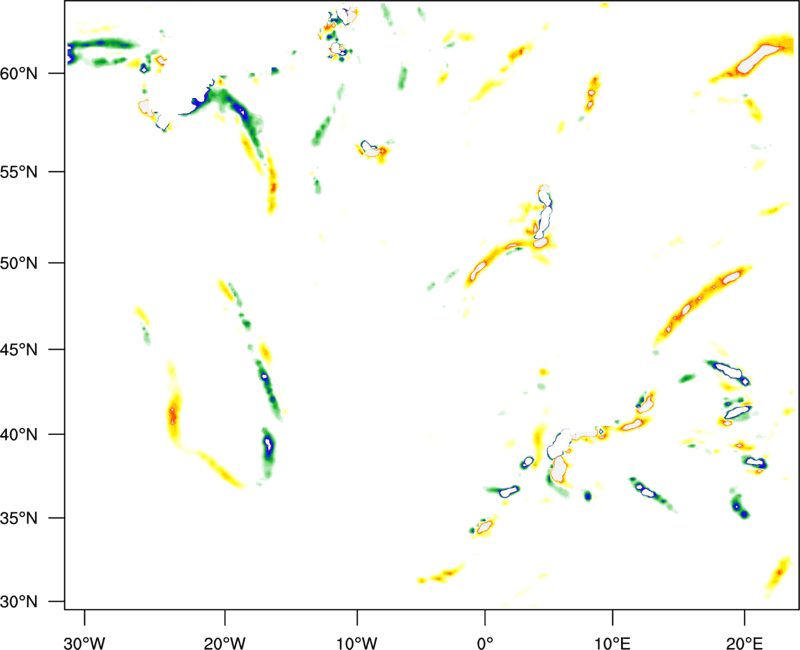Click the 10°W longitude label
Image resolution: width=800 pixels, height=650 pixels.
pos(357,643)
